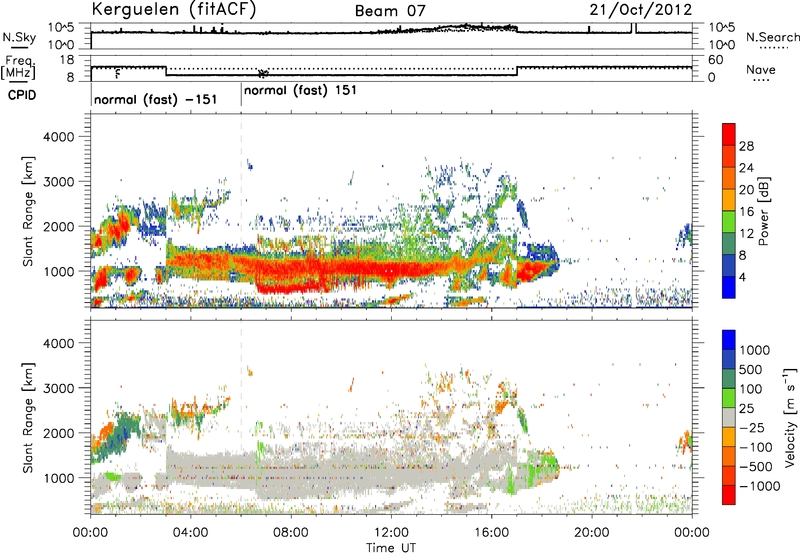
Task: Click the '12:00' time axis tick label
Action: 391,533
